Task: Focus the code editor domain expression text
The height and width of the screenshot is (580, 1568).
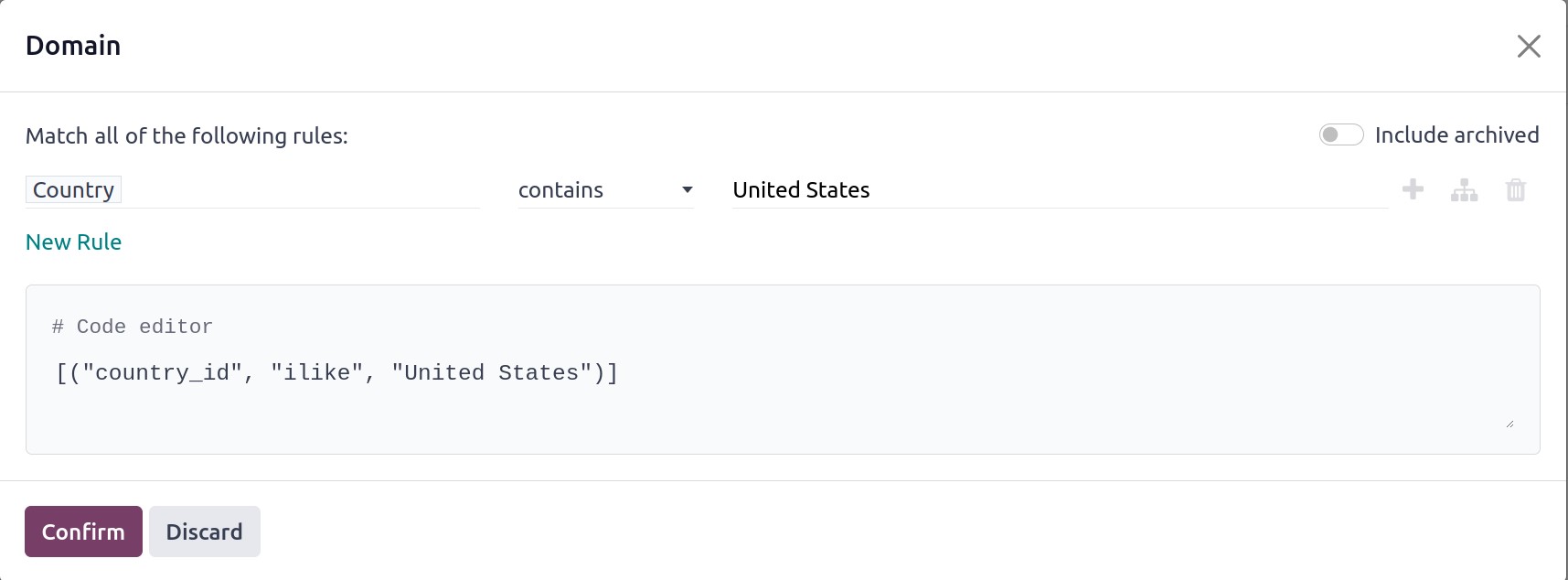Action: coord(337,372)
